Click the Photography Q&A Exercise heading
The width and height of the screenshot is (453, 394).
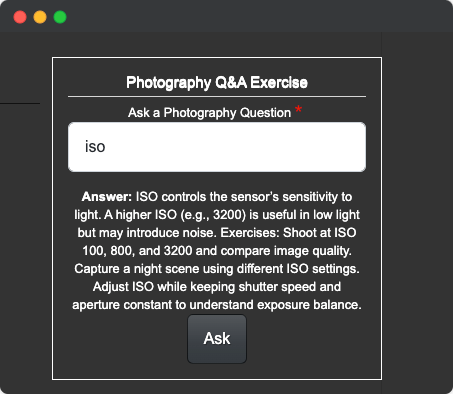tap(217, 82)
